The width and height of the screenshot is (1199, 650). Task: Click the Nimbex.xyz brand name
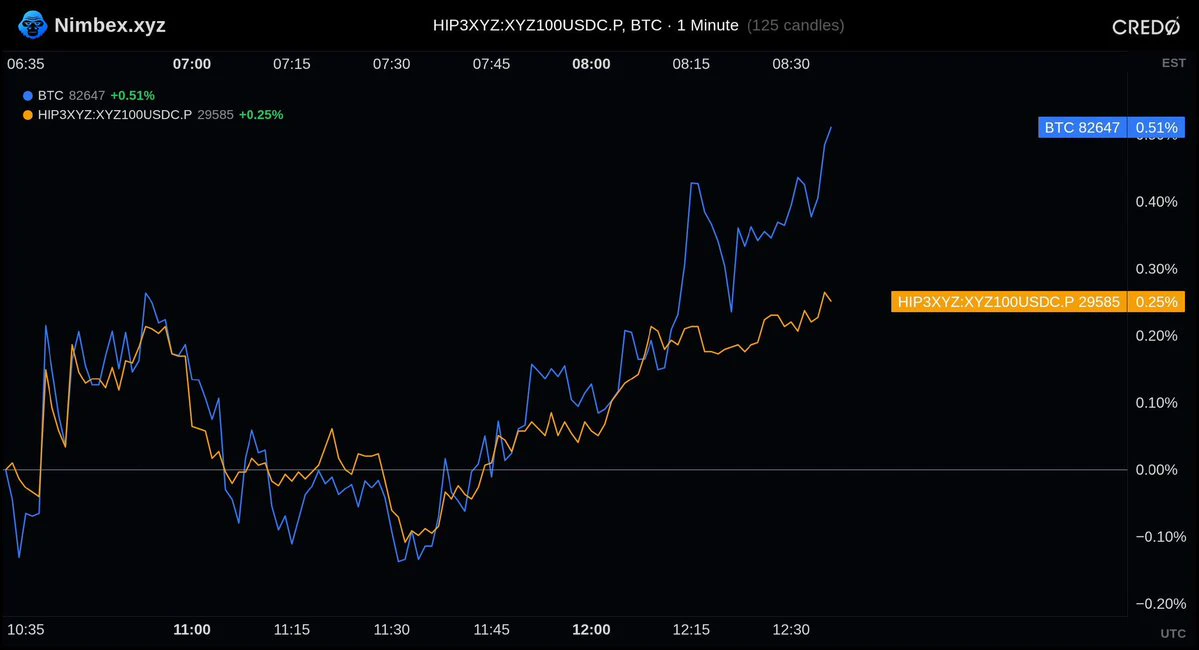pos(110,25)
